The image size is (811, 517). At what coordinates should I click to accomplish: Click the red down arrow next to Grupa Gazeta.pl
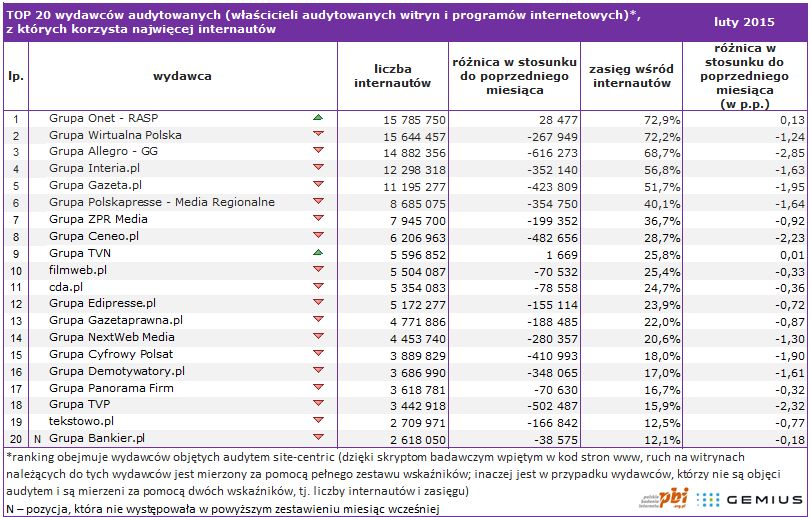point(318,185)
